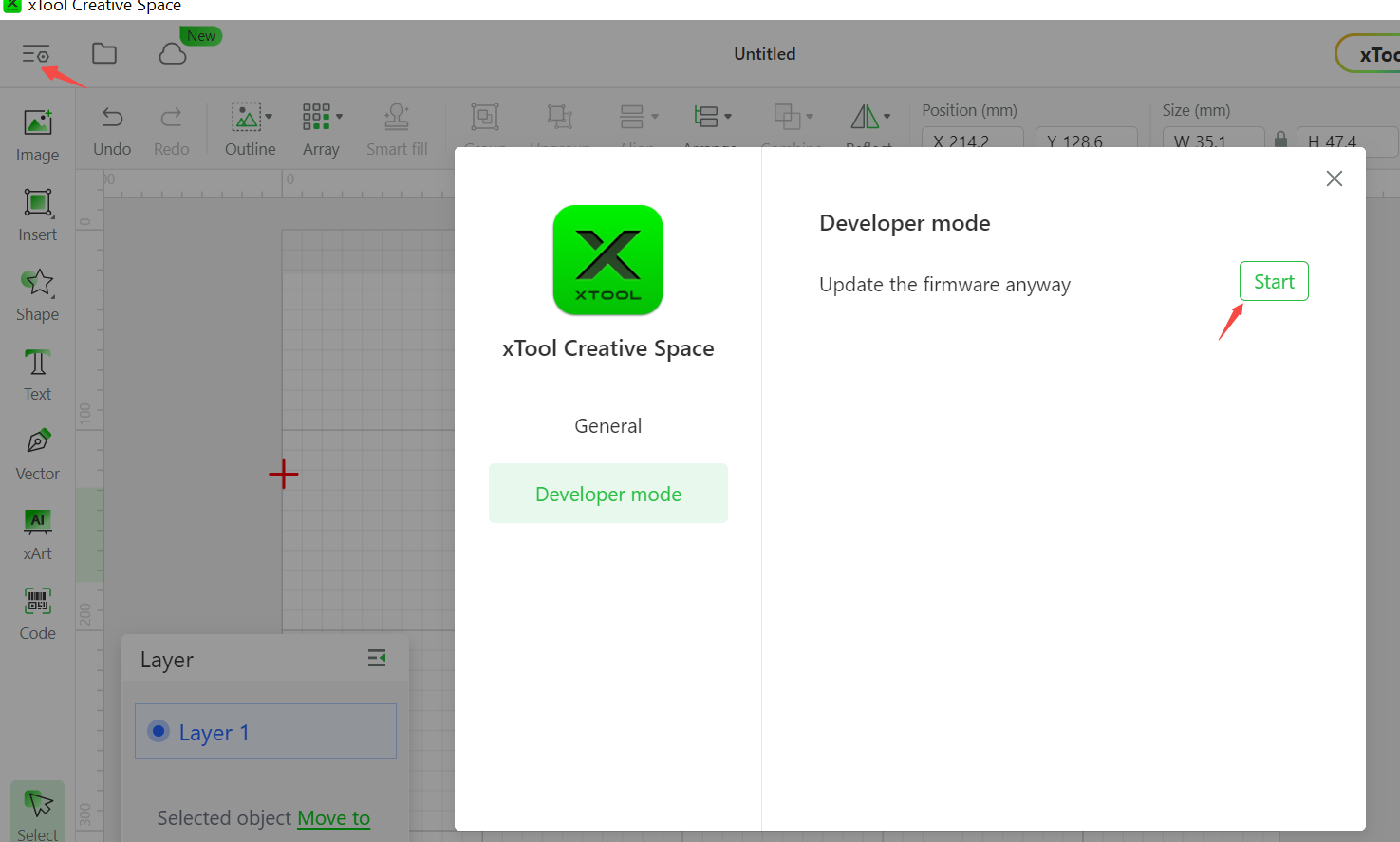Click the Align icon in toolbar
Image resolution: width=1400 pixels, height=842 pixels.
(632, 117)
